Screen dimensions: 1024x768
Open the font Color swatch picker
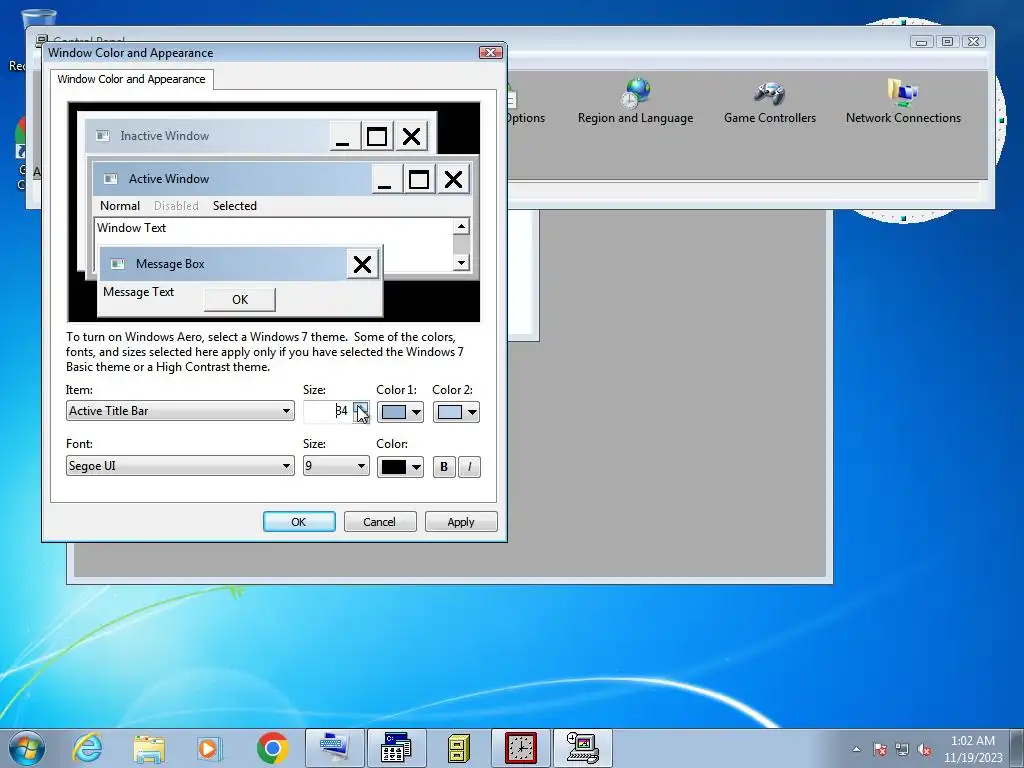tap(400, 467)
